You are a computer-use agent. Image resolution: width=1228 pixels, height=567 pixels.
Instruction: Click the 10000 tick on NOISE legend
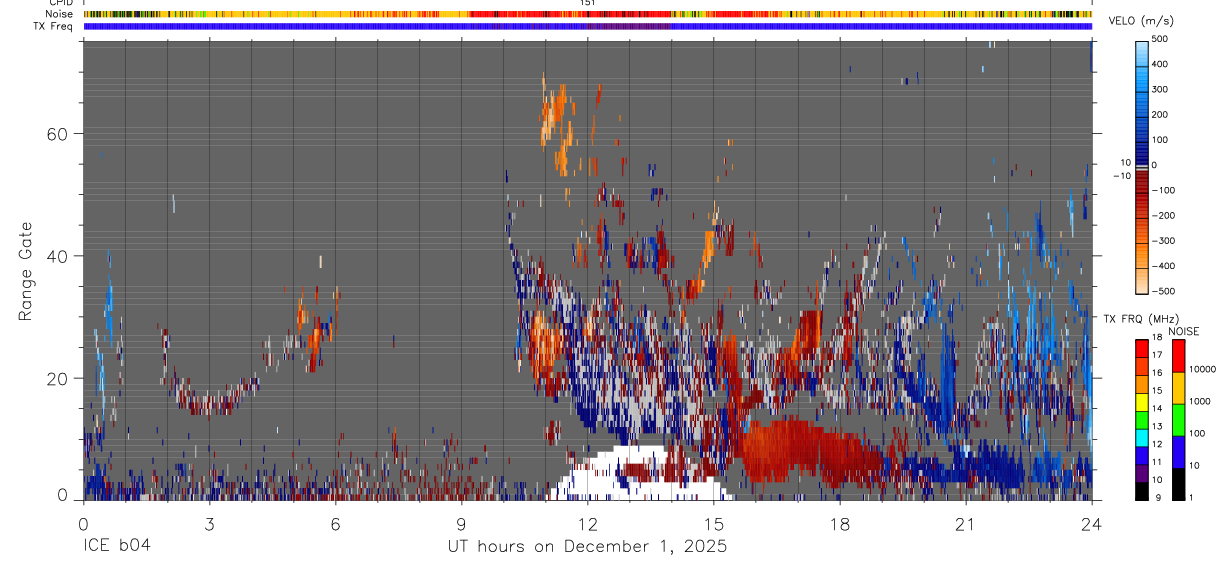(x=1202, y=369)
